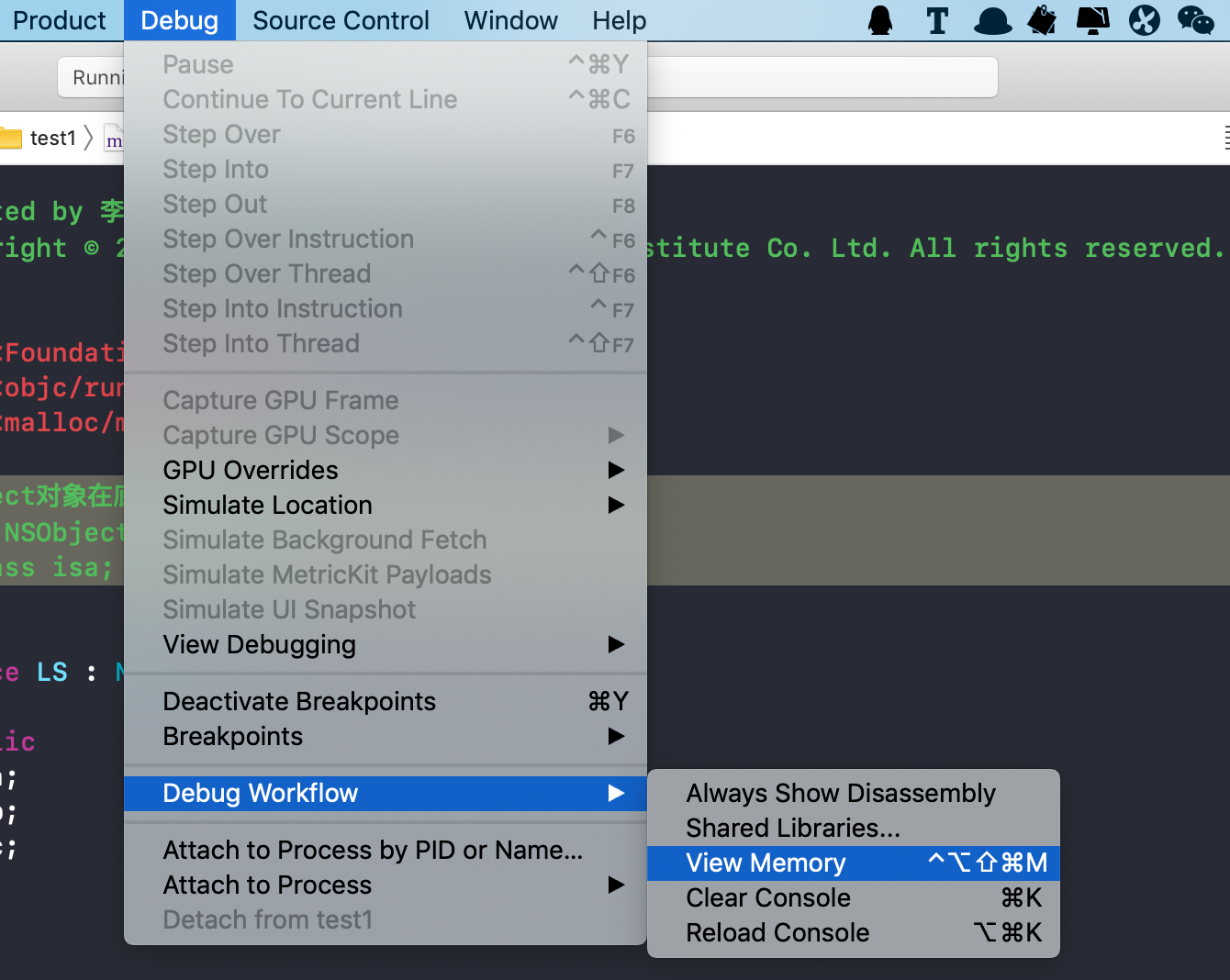1230x980 pixels.
Task: Choose Clear Console in the submenu
Action: pos(854,897)
